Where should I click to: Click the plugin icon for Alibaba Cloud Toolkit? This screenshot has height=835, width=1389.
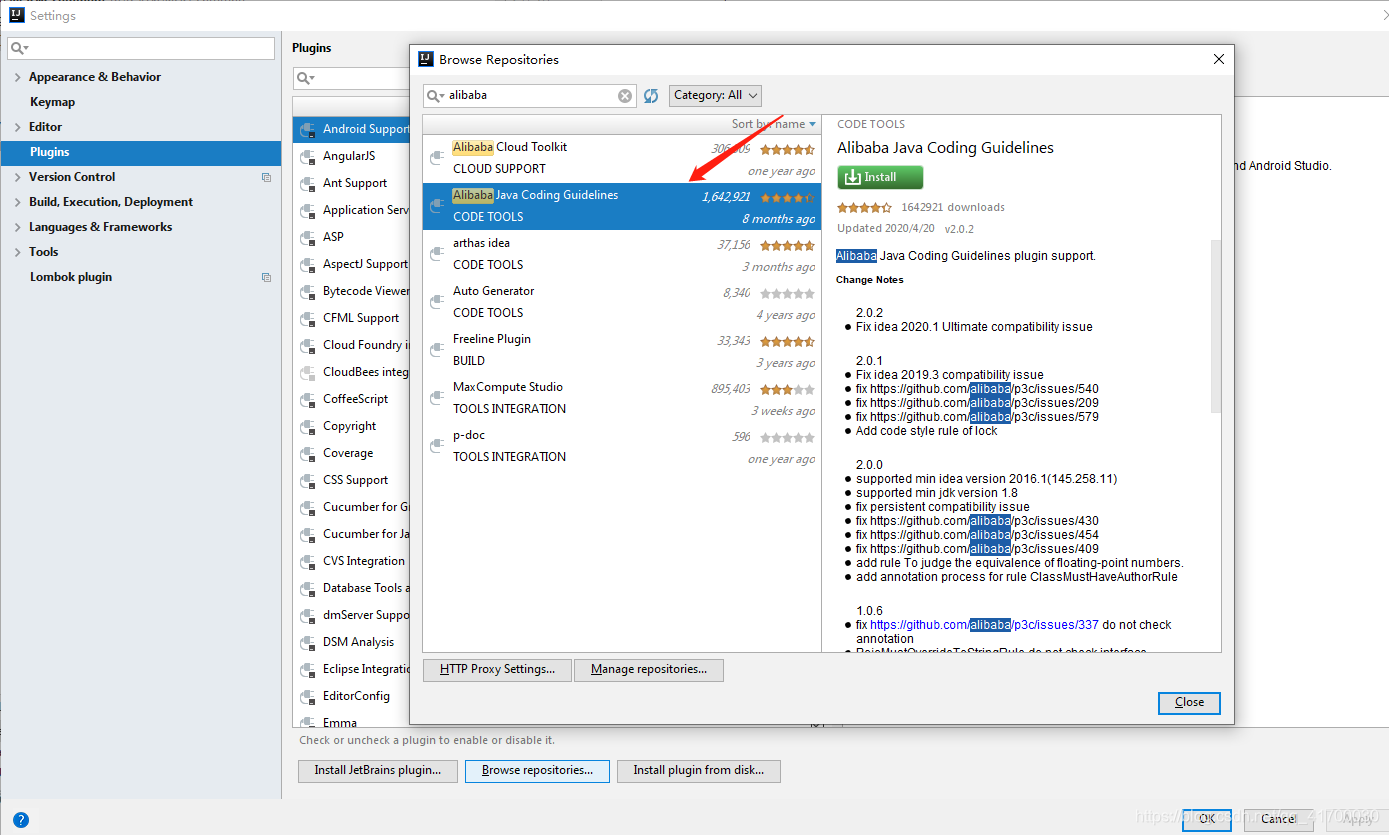point(437,158)
